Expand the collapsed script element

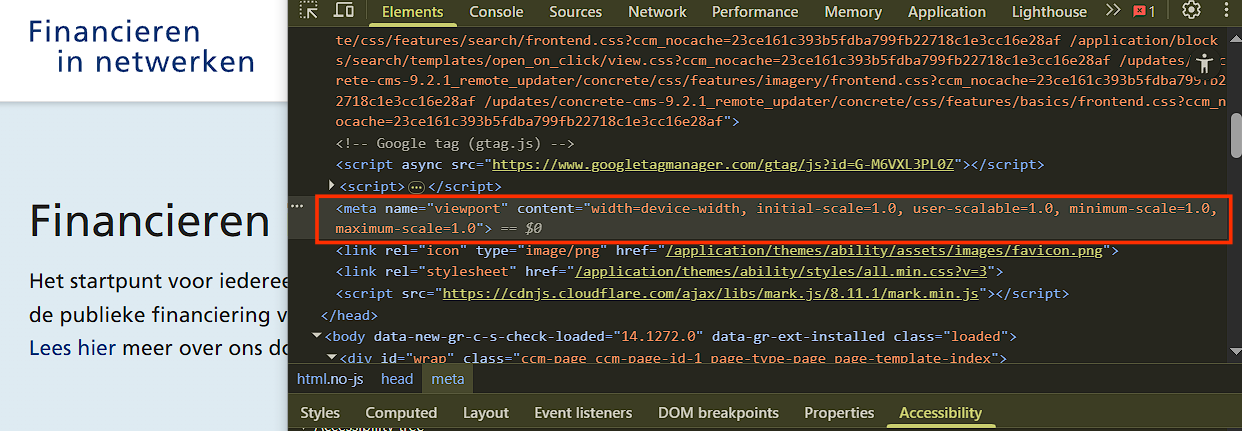(x=332, y=186)
